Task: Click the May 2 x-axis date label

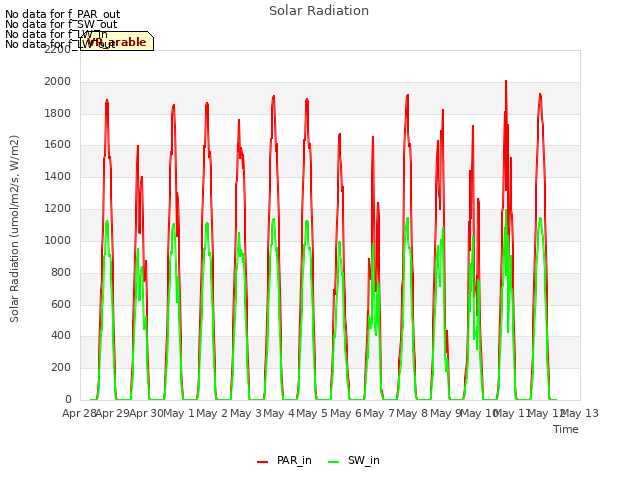Action: pos(212,413)
